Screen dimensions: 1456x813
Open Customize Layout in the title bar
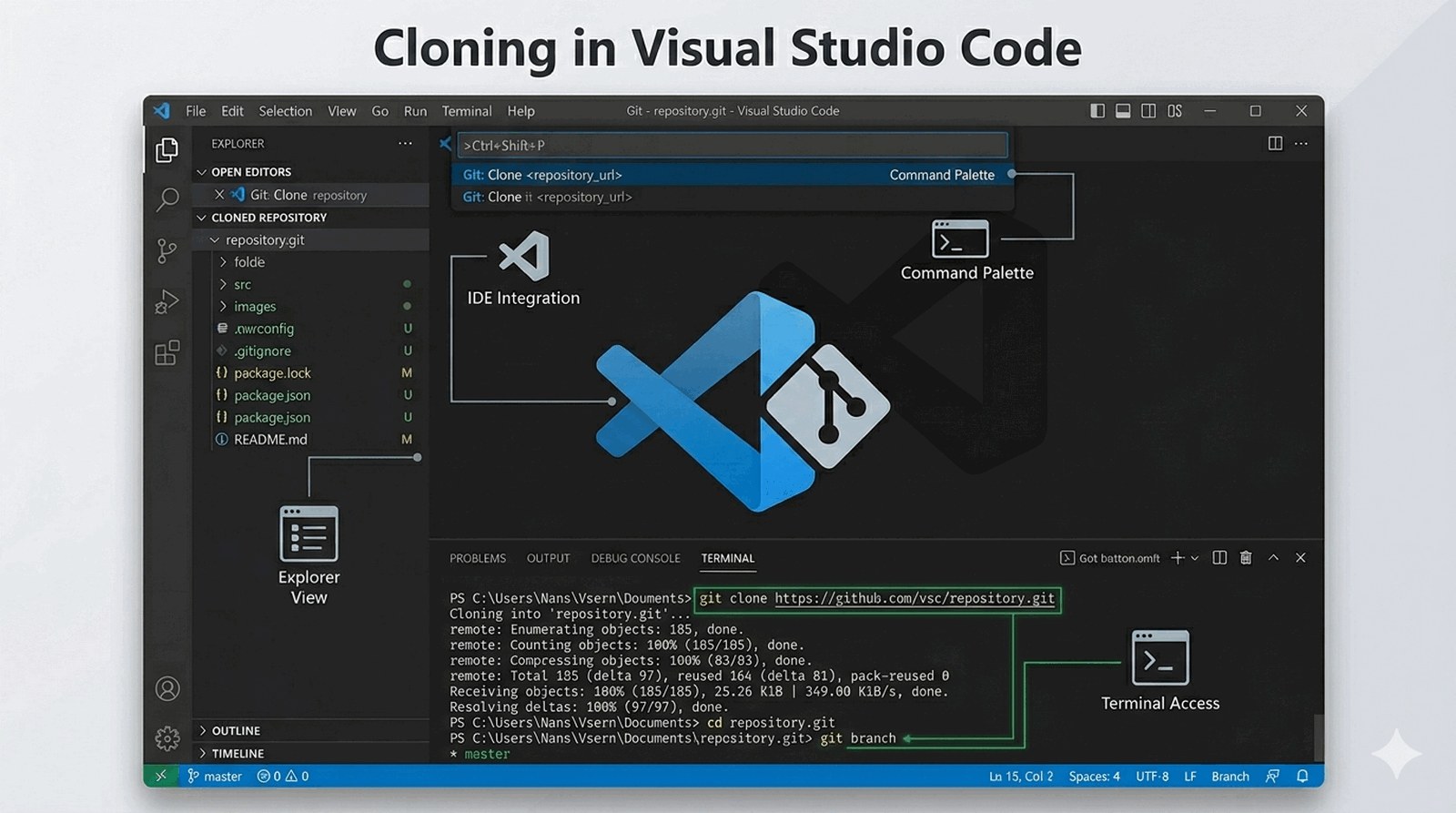[1175, 111]
